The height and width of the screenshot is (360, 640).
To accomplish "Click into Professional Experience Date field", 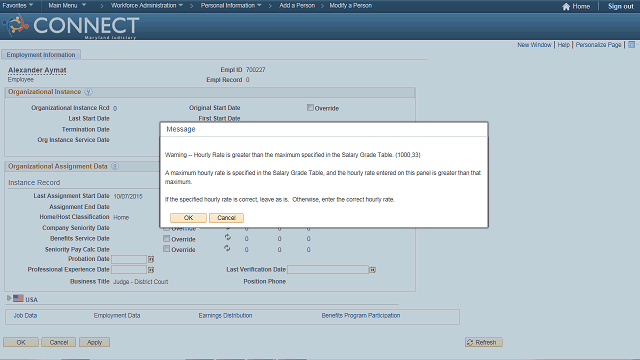I will tap(129, 270).
